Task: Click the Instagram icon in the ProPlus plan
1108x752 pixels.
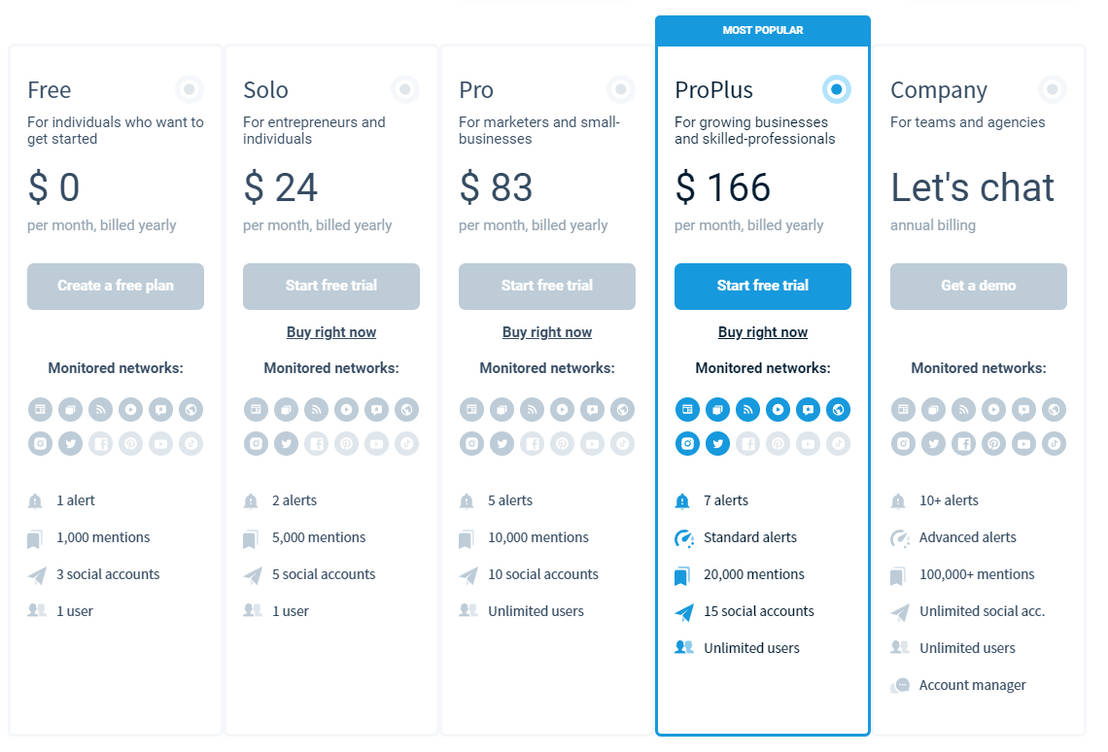Action: [x=687, y=443]
